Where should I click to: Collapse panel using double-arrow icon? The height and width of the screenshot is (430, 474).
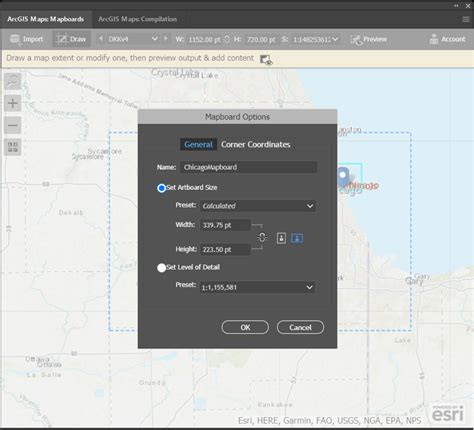(x=456, y=6)
